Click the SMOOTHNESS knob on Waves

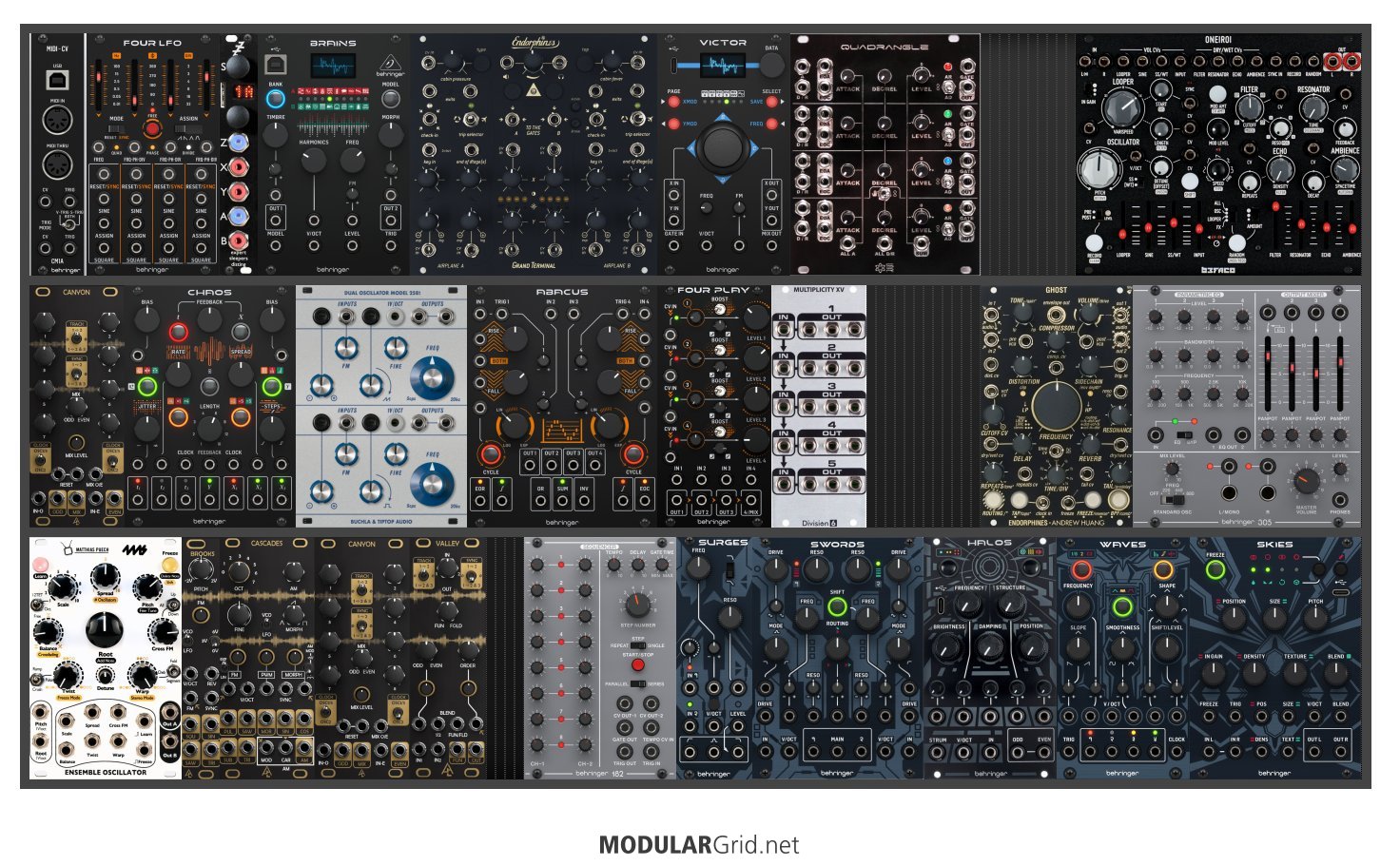pos(1122,647)
